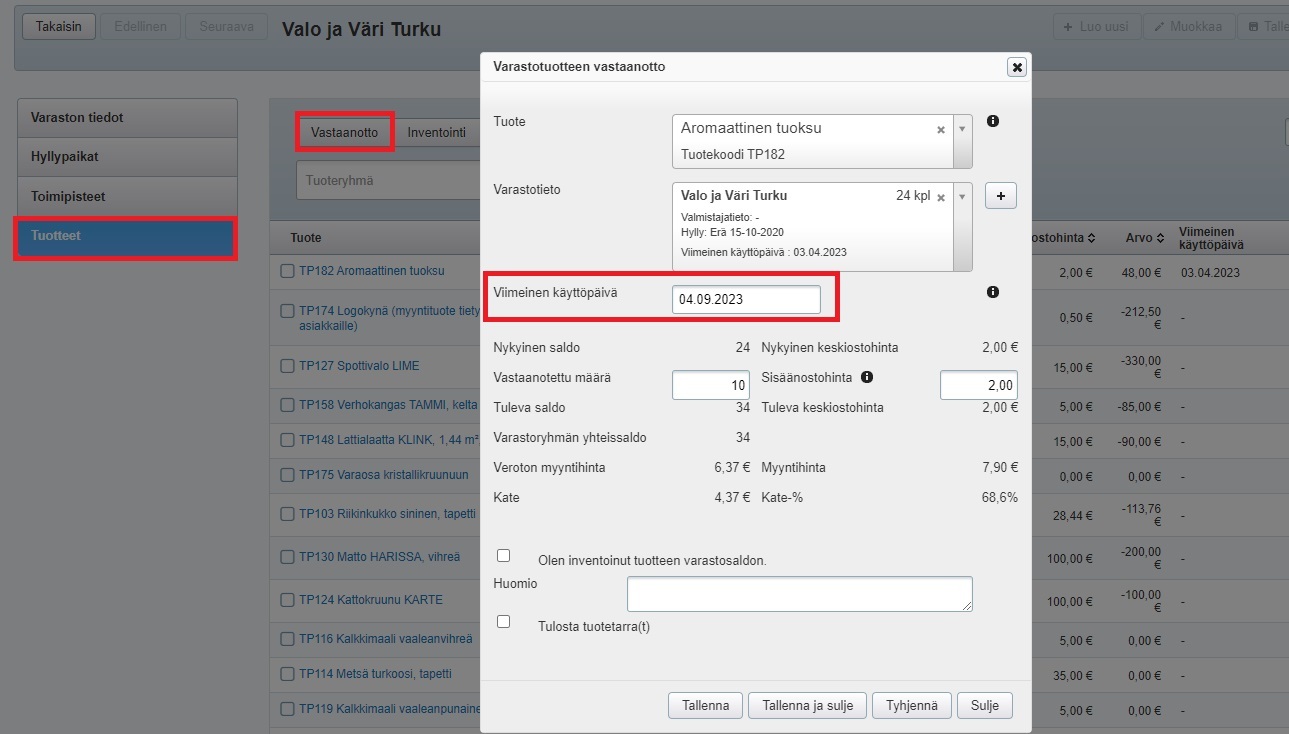Go to the Toimipisteet section
The height and width of the screenshot is (734, 1289).
pos(128,196)
